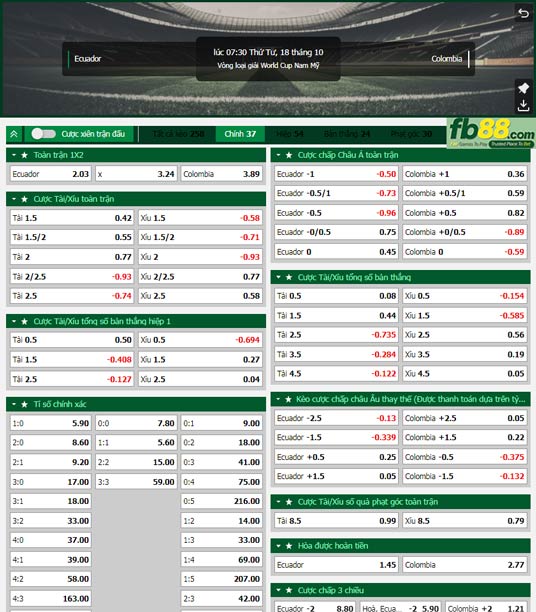The height and width of the screenshot is (612, 536).
Task: Click the download icon below the pin
Action: coord(523,105)
